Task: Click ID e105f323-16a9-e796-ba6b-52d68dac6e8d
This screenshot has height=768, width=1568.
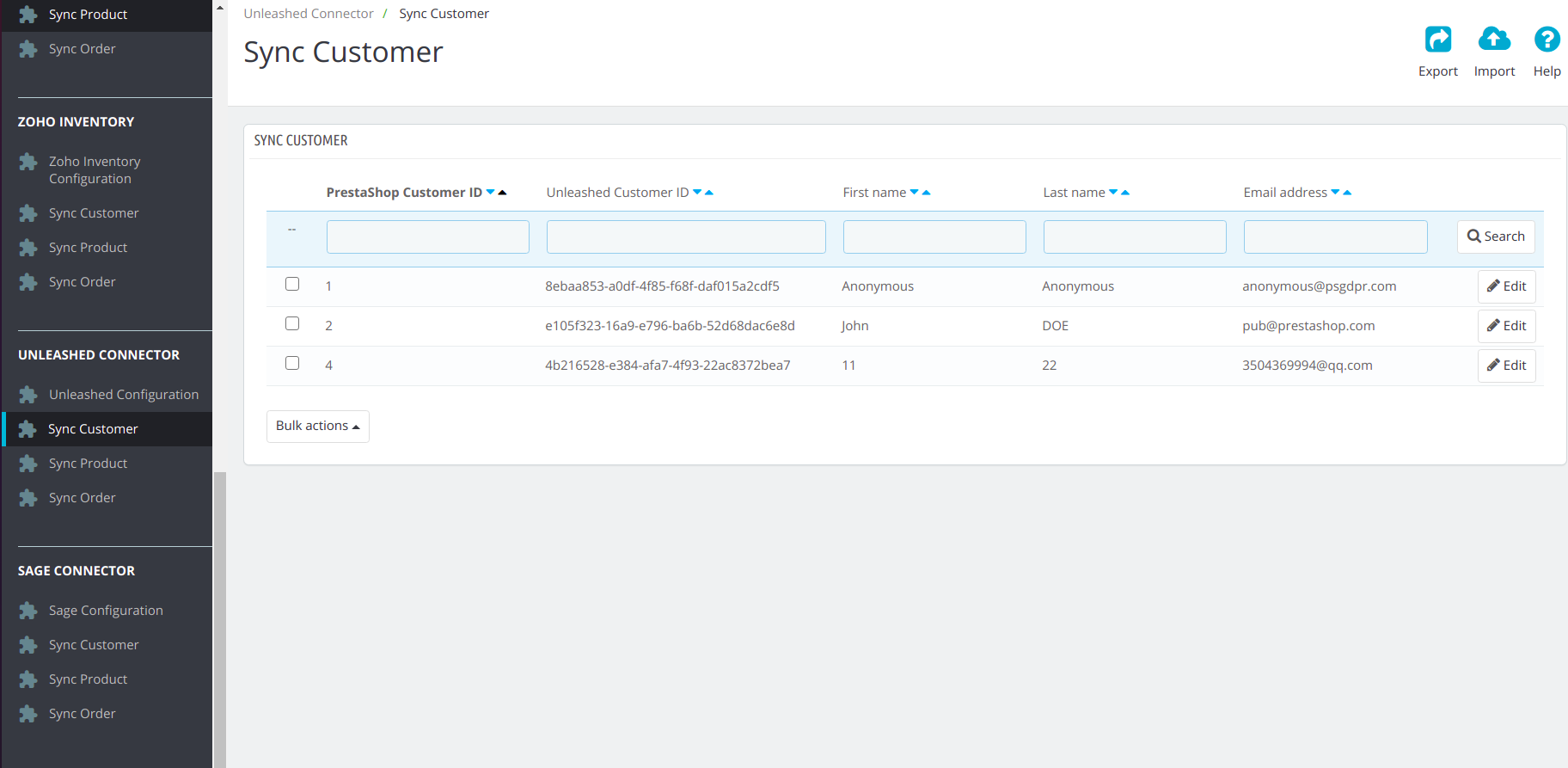Action: pos(670,326)
